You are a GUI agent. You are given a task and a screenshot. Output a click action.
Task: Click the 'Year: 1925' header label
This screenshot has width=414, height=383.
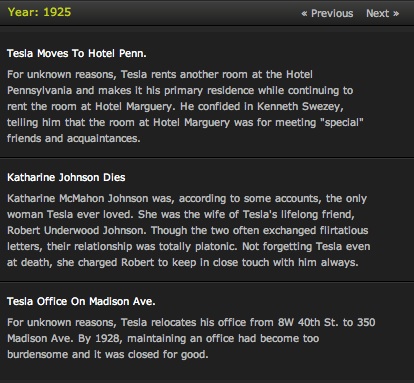39,12
